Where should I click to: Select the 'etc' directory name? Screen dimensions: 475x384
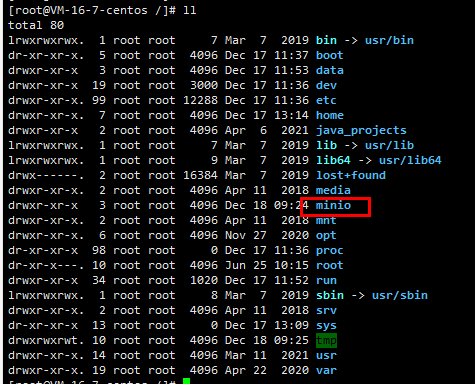(326, 100)
